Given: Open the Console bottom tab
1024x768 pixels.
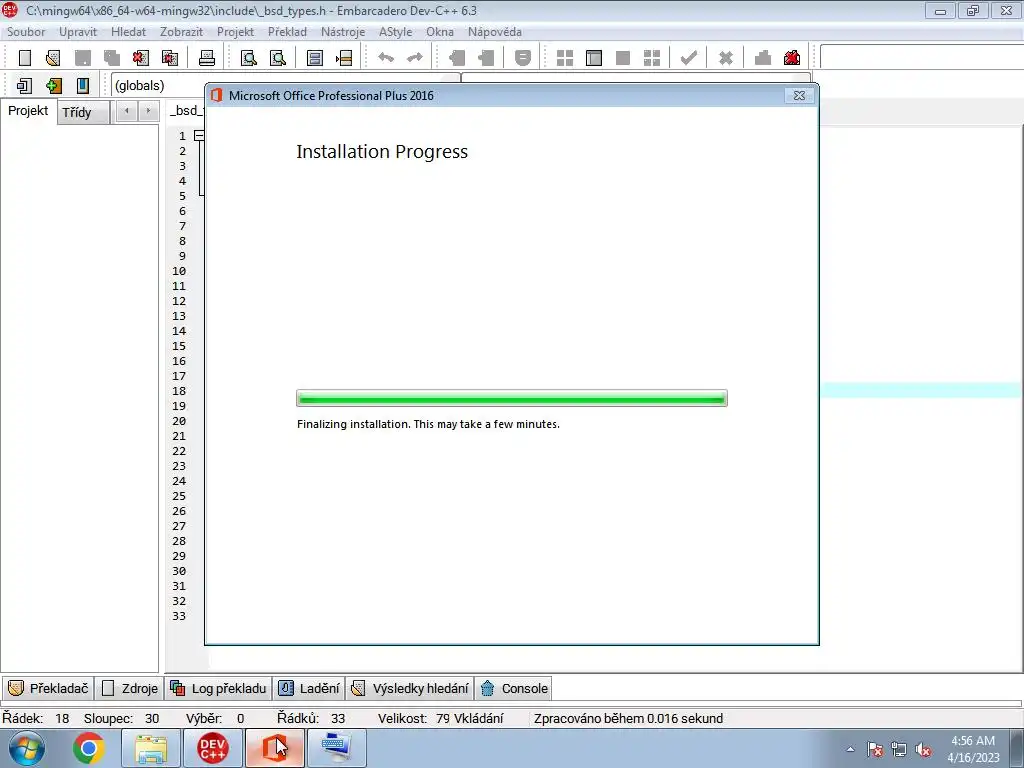Looking at the screenshot, I should click(x=514, y=688).
